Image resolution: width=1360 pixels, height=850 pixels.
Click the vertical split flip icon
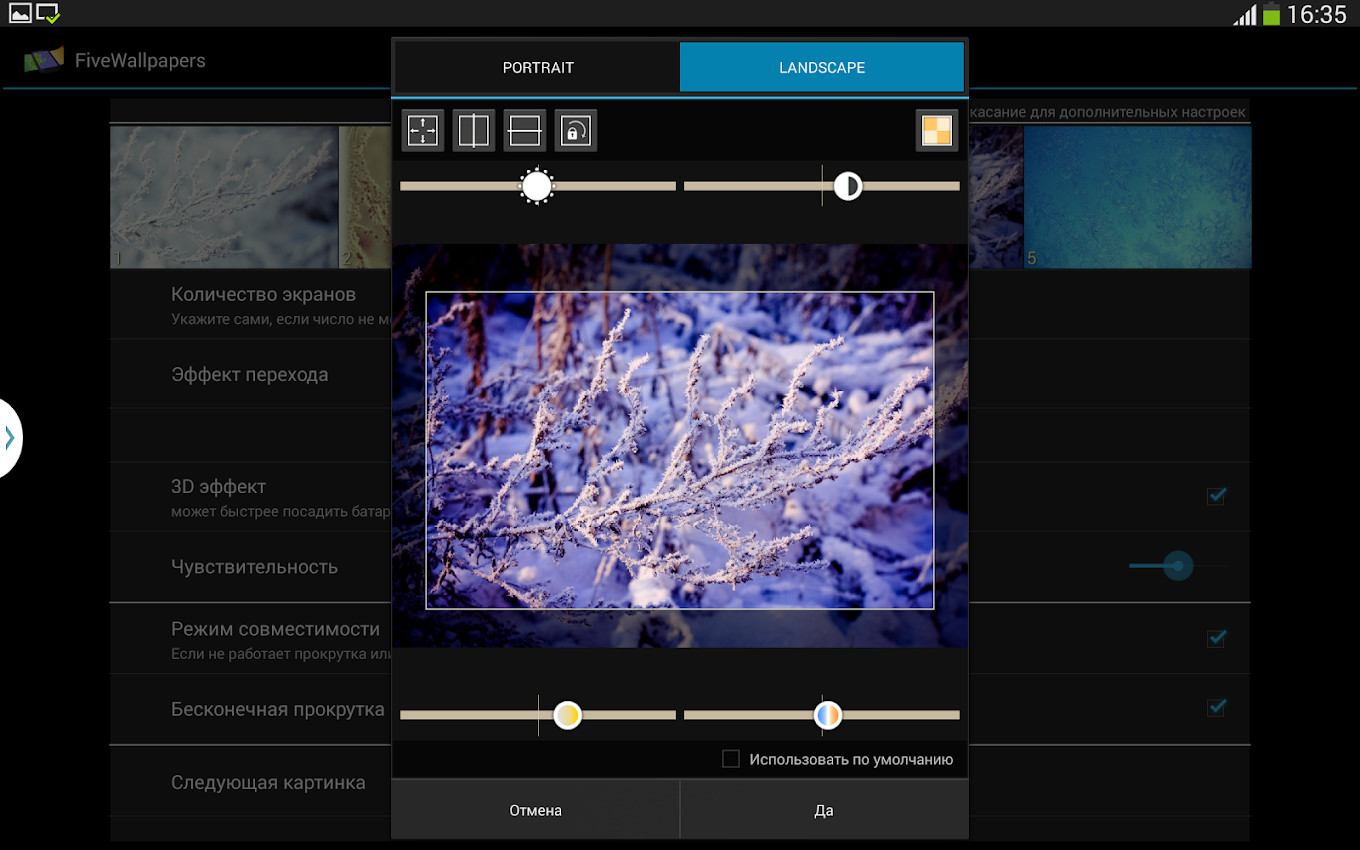474,131
